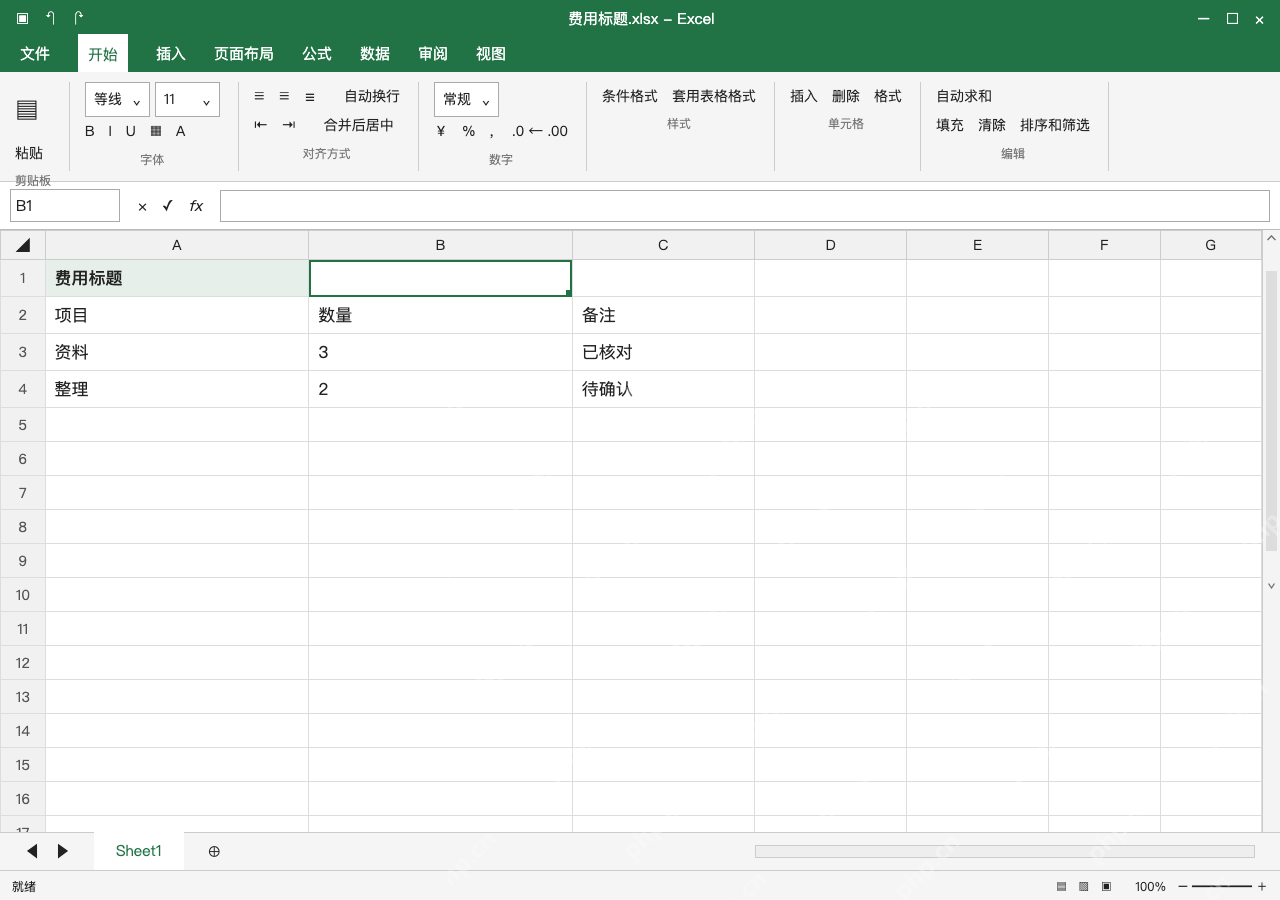This screenshot has height=900, width=1280.
Task: Toggle merge and center (合并后居中)
Action: pos(359,125)
